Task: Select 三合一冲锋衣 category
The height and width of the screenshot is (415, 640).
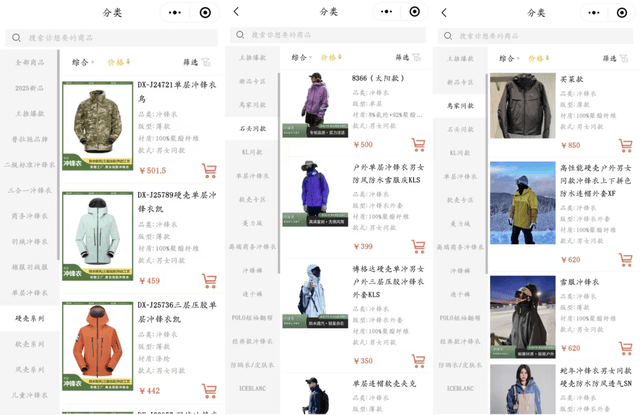Action: click(29, 191)
